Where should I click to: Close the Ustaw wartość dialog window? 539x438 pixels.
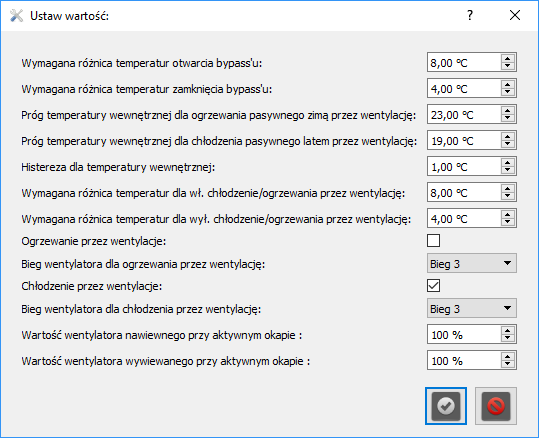pyautogui.click(x=515, y=15)
